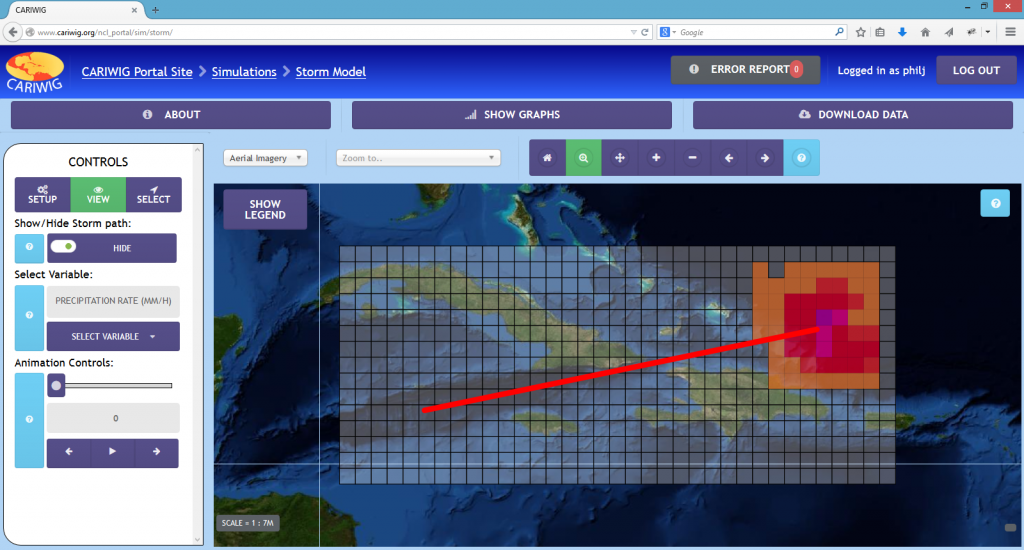Expand the 'Zoom to..' dropdown
Viewport: 1024px width, 550px height.
click(x=417, y=158)
